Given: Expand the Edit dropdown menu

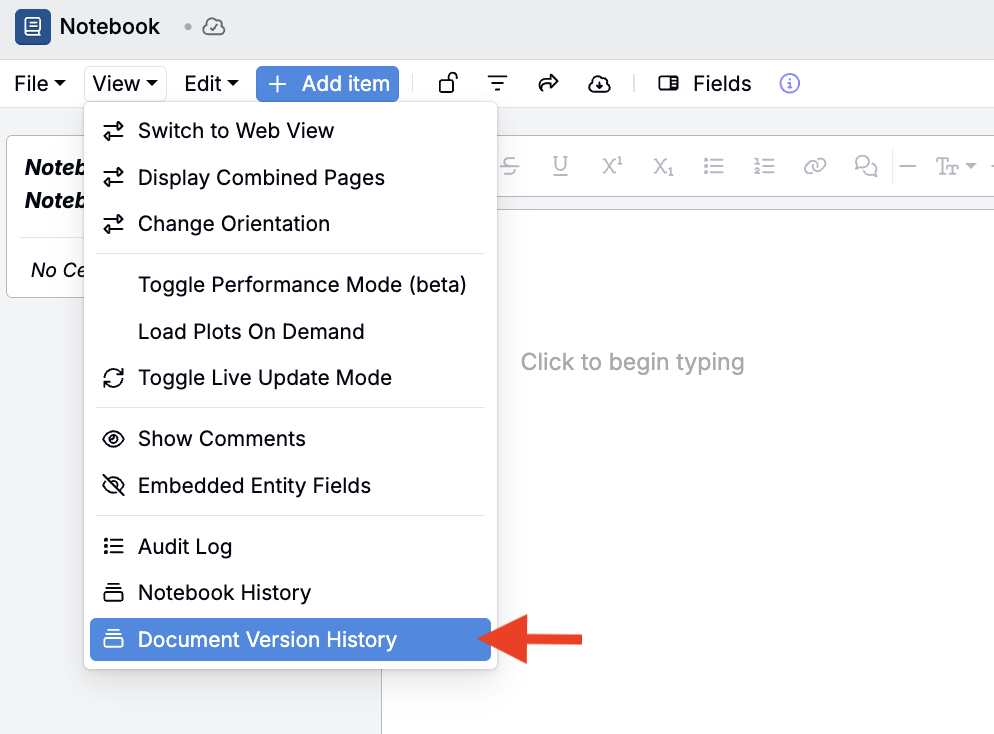Looking at the screenshot, I should coord(211,84).
